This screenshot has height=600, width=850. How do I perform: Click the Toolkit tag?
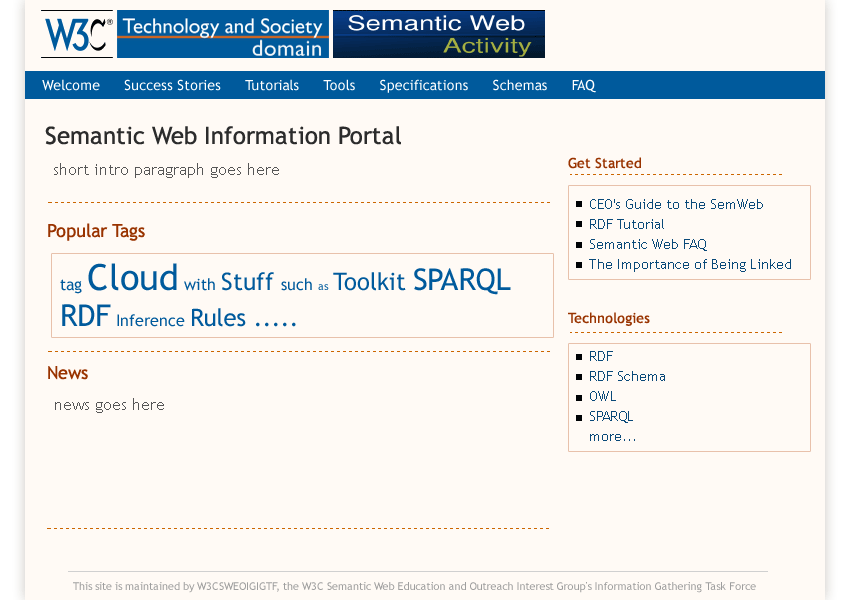(x=369, y=282)
